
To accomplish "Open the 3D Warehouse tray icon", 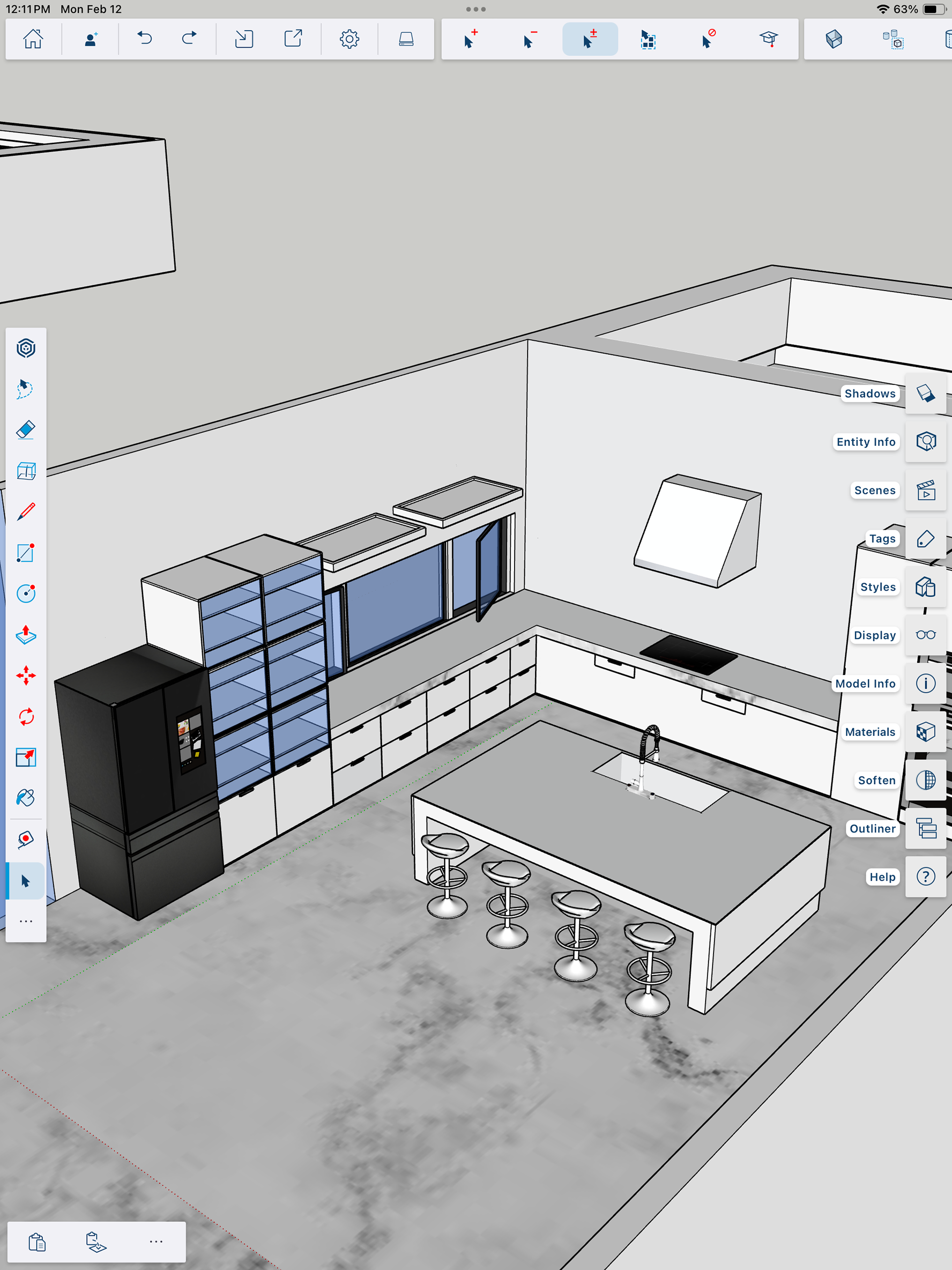I will click(406, 39).
